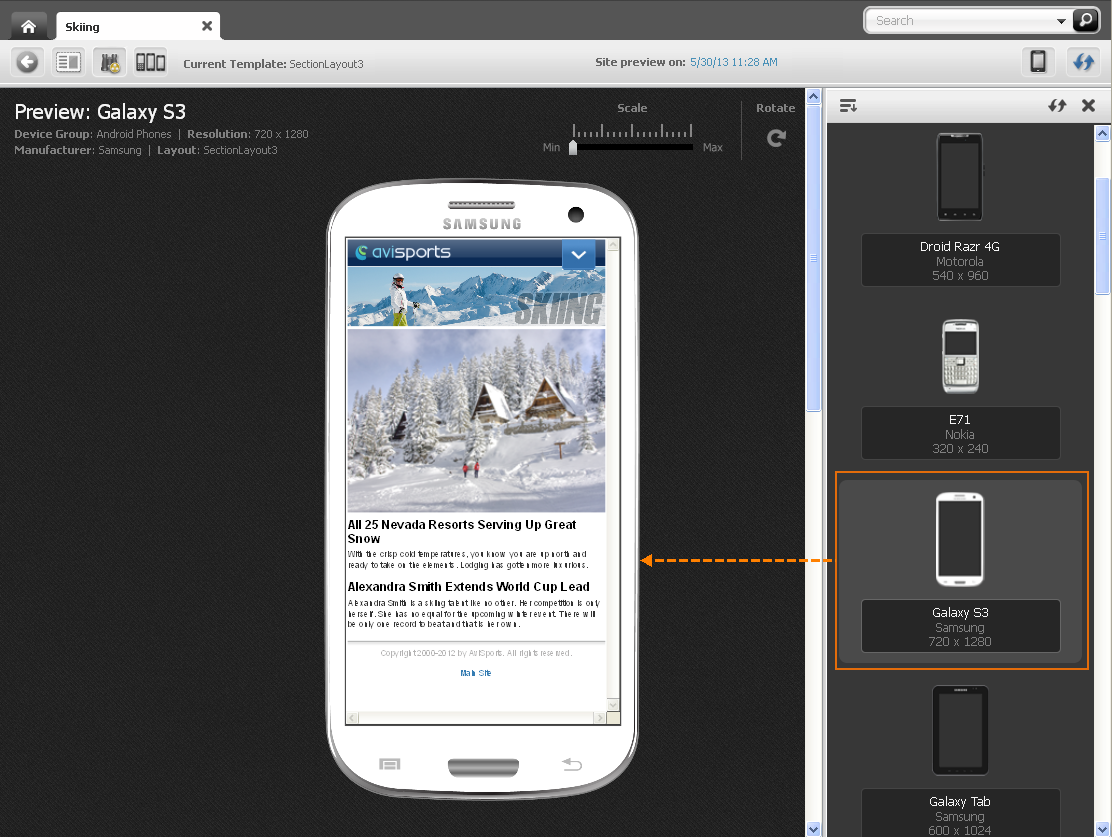Click Layout SectionLayout3 text in header

click(217, 150)
